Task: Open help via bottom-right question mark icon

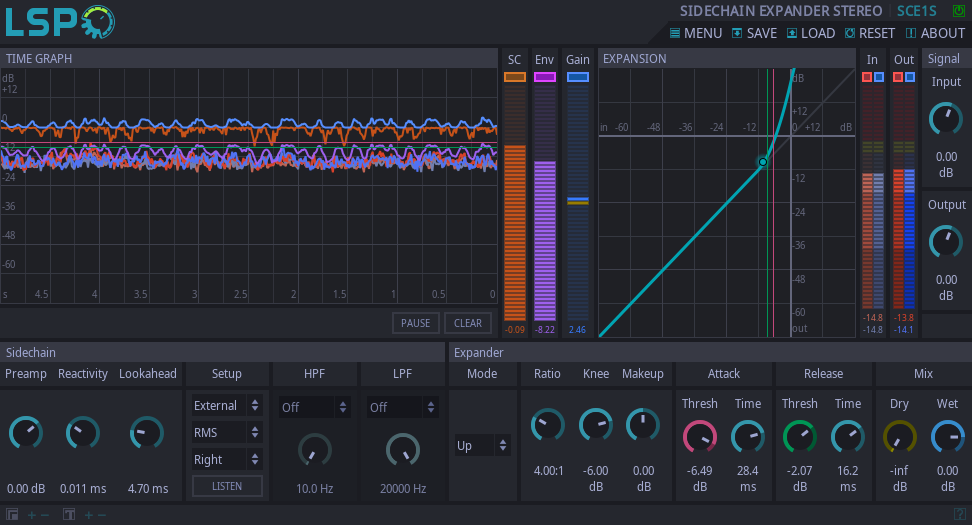Action: coord(960,514)
